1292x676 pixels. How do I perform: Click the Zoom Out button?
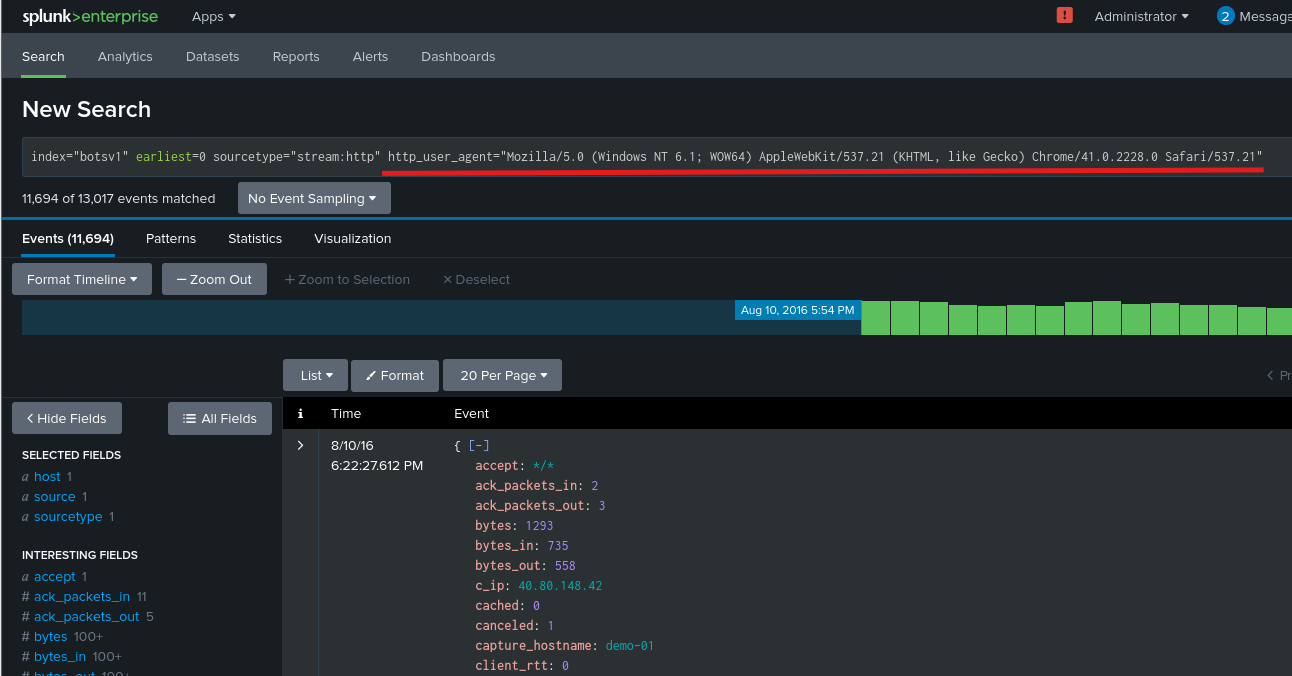point(214,279)
